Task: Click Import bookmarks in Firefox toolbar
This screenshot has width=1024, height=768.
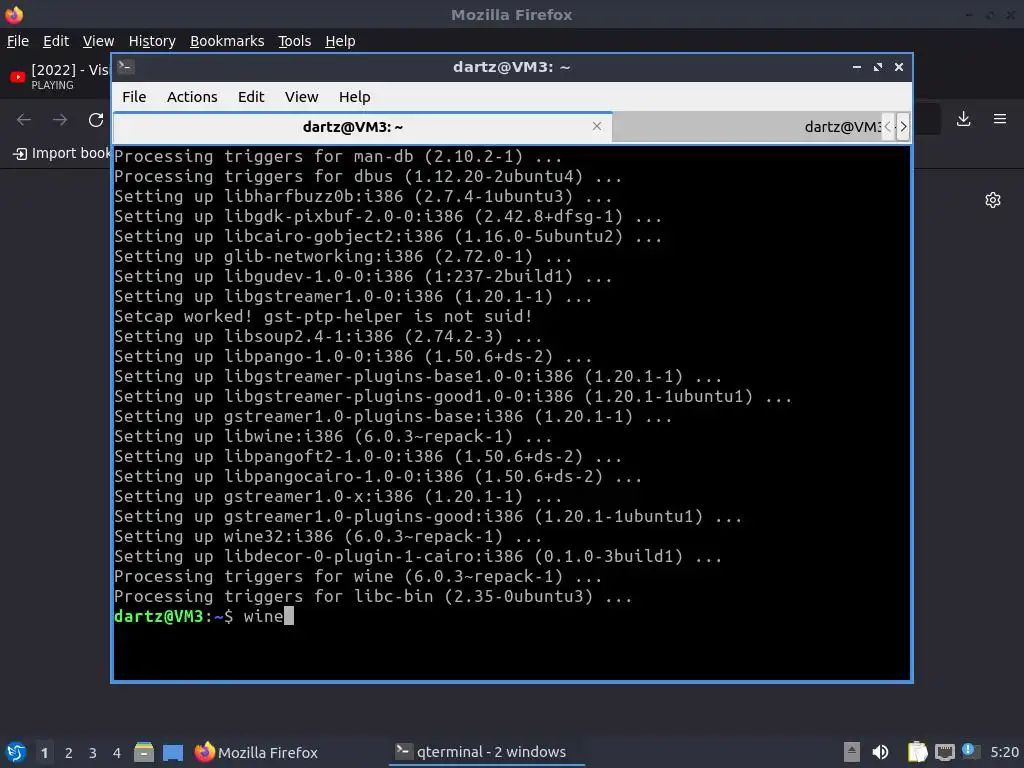Action: tap(62, 153)
